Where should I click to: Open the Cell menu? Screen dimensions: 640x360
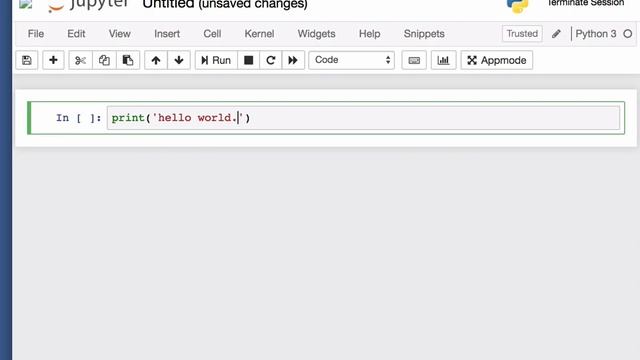coord(212,34)
